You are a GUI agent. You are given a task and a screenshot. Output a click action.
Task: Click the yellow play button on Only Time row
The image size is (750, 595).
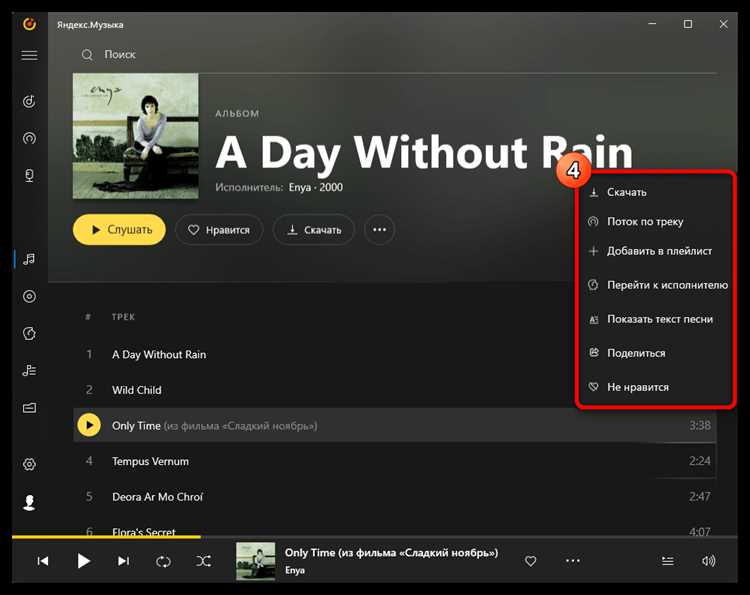(89, 425)
